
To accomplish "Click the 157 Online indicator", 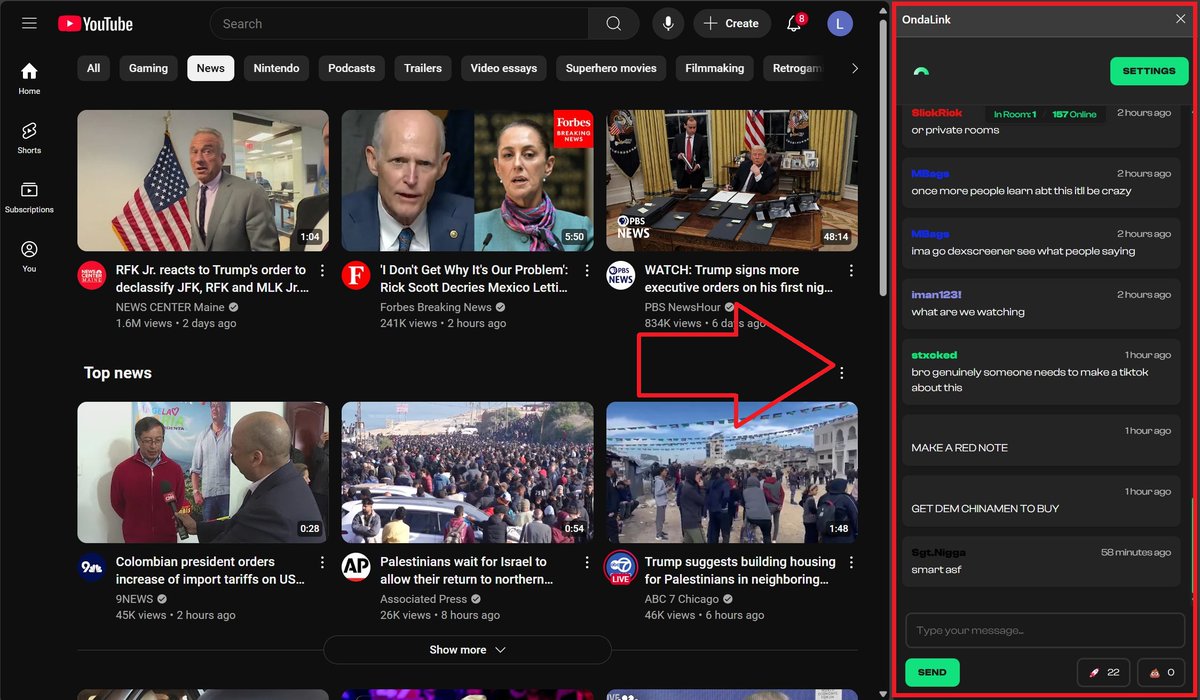I will [1074, 114].
